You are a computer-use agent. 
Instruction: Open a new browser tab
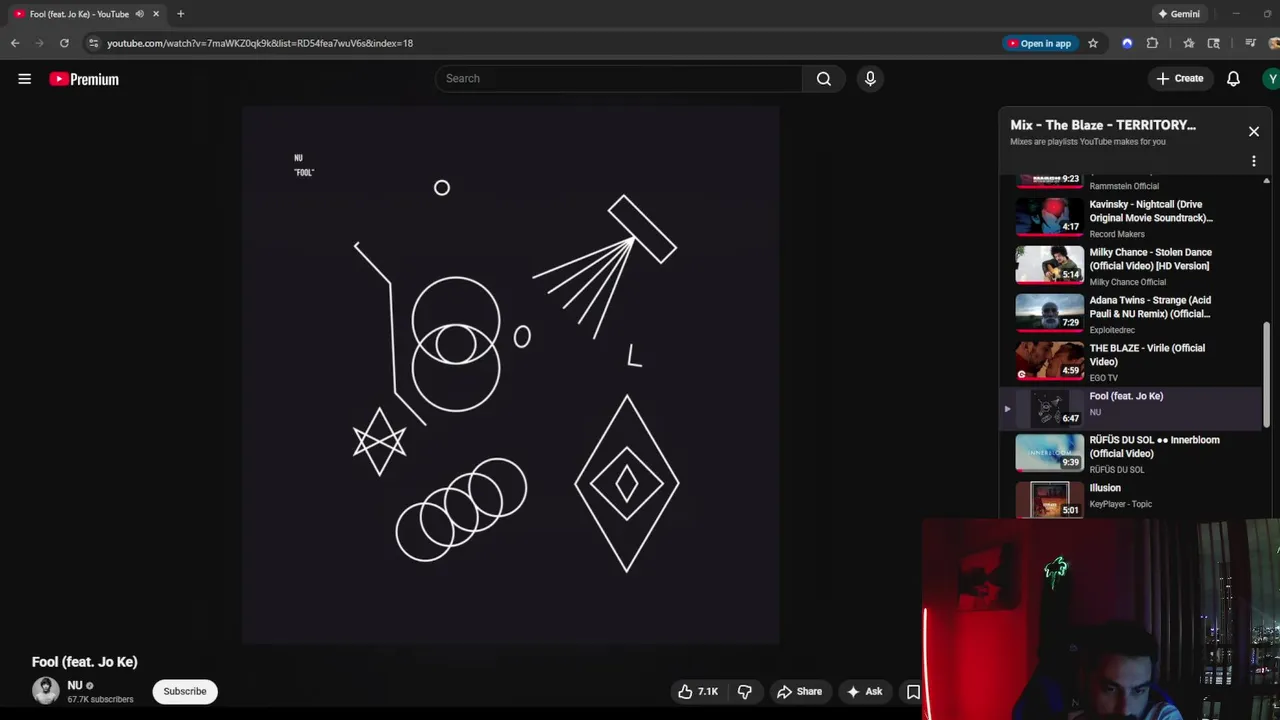pyautogui.click(x=180, y=14)
